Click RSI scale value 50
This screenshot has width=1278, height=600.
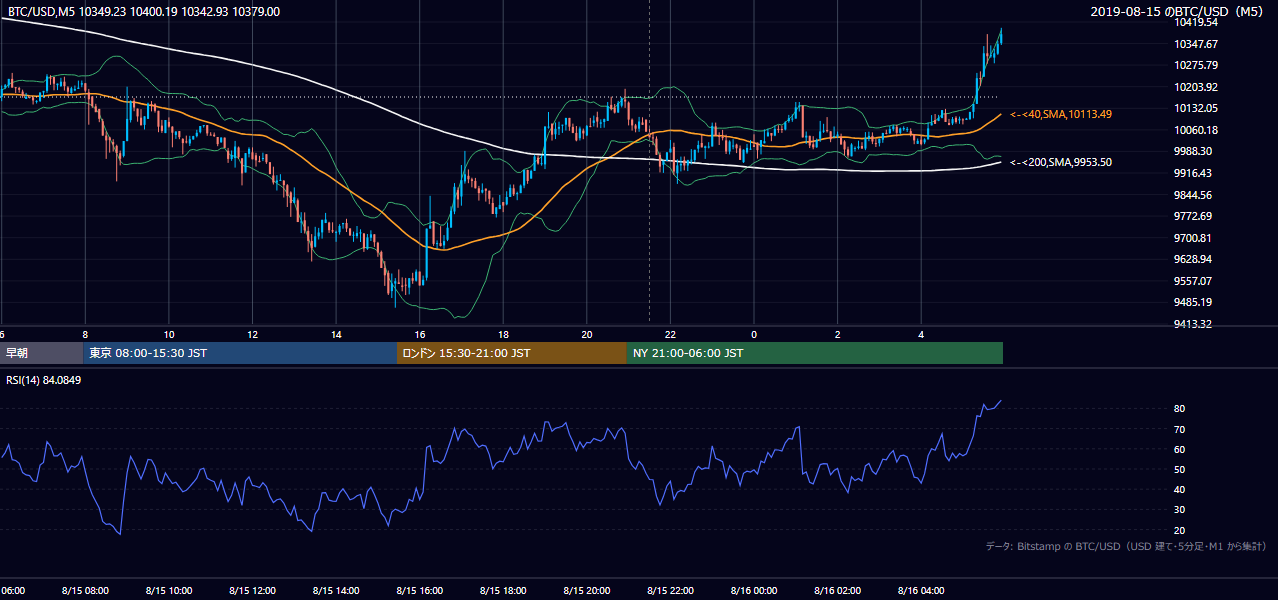[1180, 469]
